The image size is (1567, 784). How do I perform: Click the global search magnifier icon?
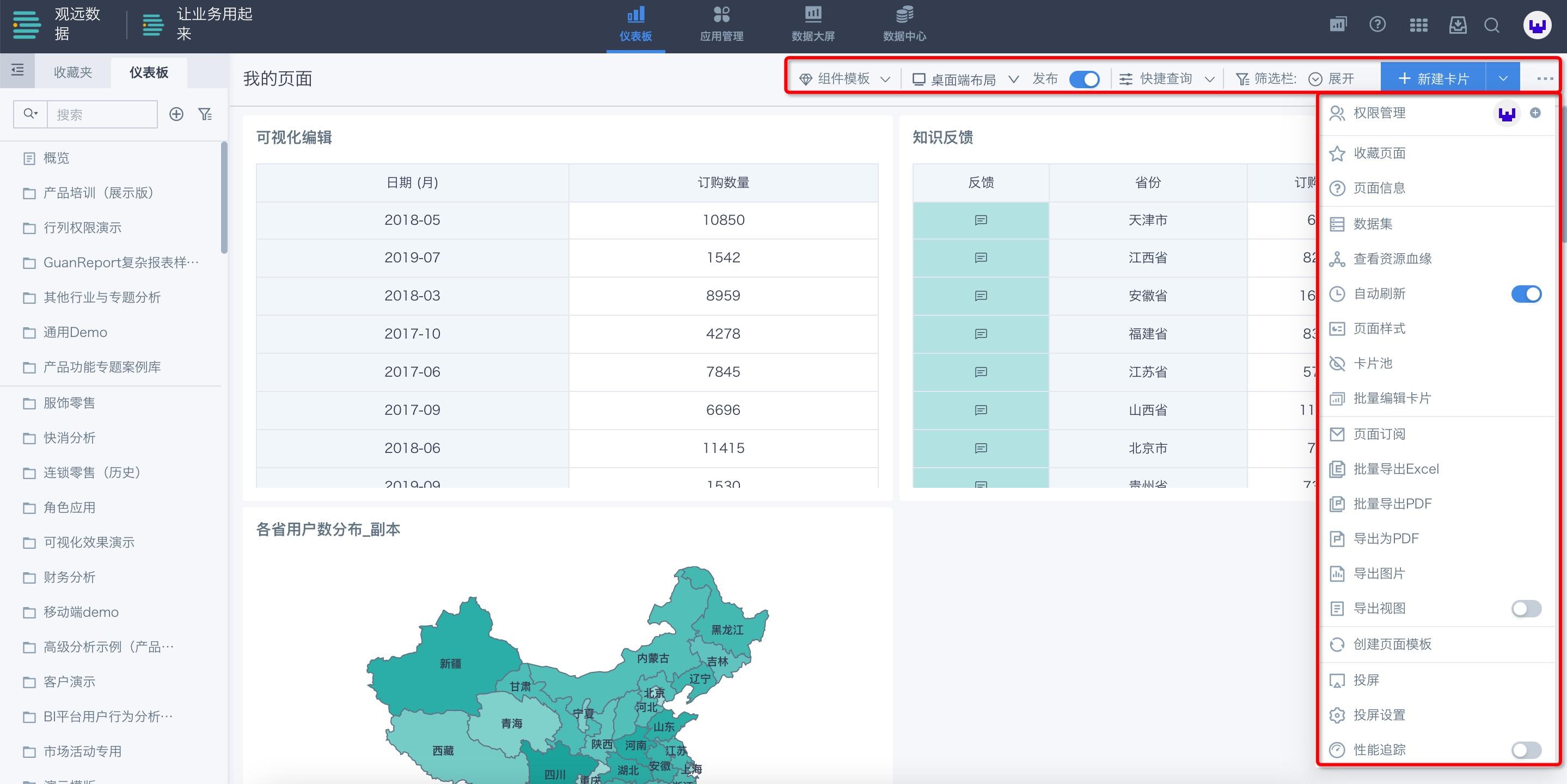point(1491,26)
